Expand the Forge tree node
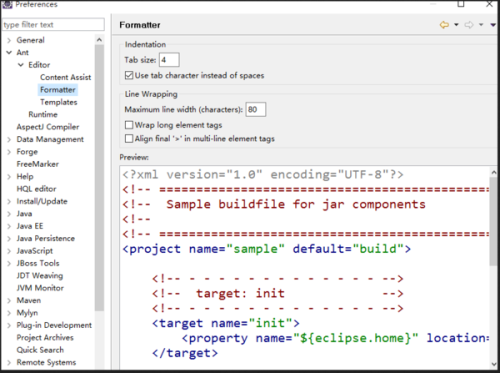The image size is (500, 373). pyautogui.click(x=9, y=152)
